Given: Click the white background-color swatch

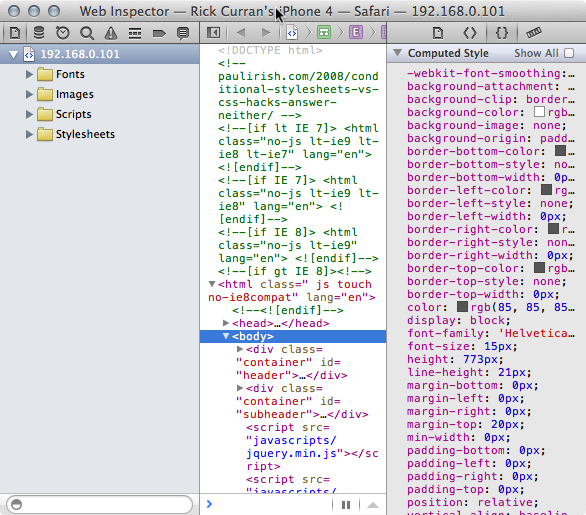Looking at the screenshot, I should (x=539, y=112).
